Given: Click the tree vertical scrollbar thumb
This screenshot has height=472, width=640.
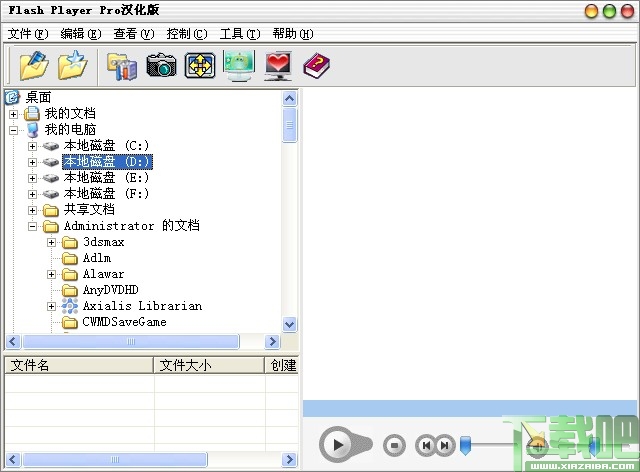Looking at the screenshot, I should tap(289, 125).
